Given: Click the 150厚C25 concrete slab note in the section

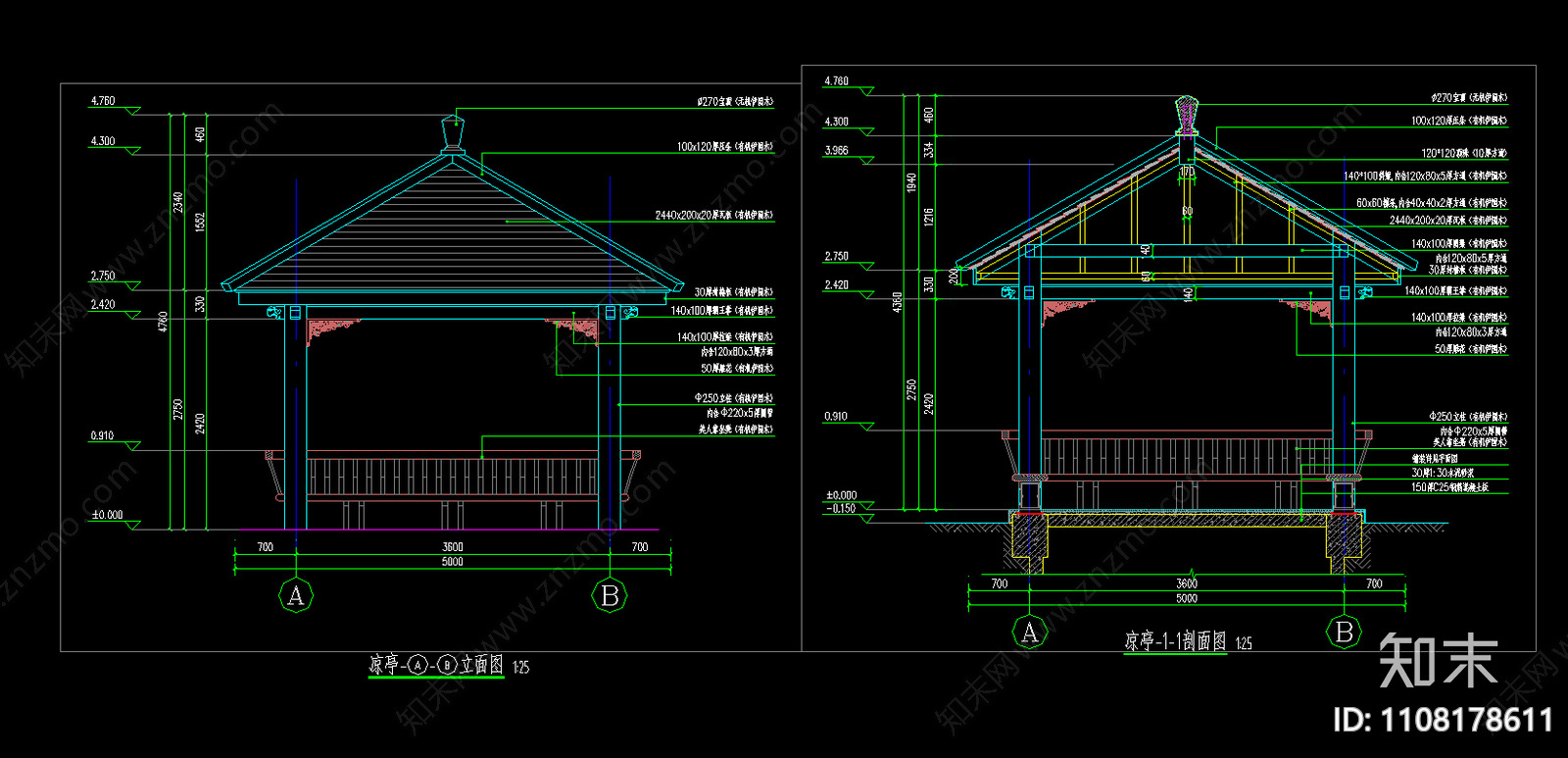Looking at the screenshot, I should tap(1449, 486).
